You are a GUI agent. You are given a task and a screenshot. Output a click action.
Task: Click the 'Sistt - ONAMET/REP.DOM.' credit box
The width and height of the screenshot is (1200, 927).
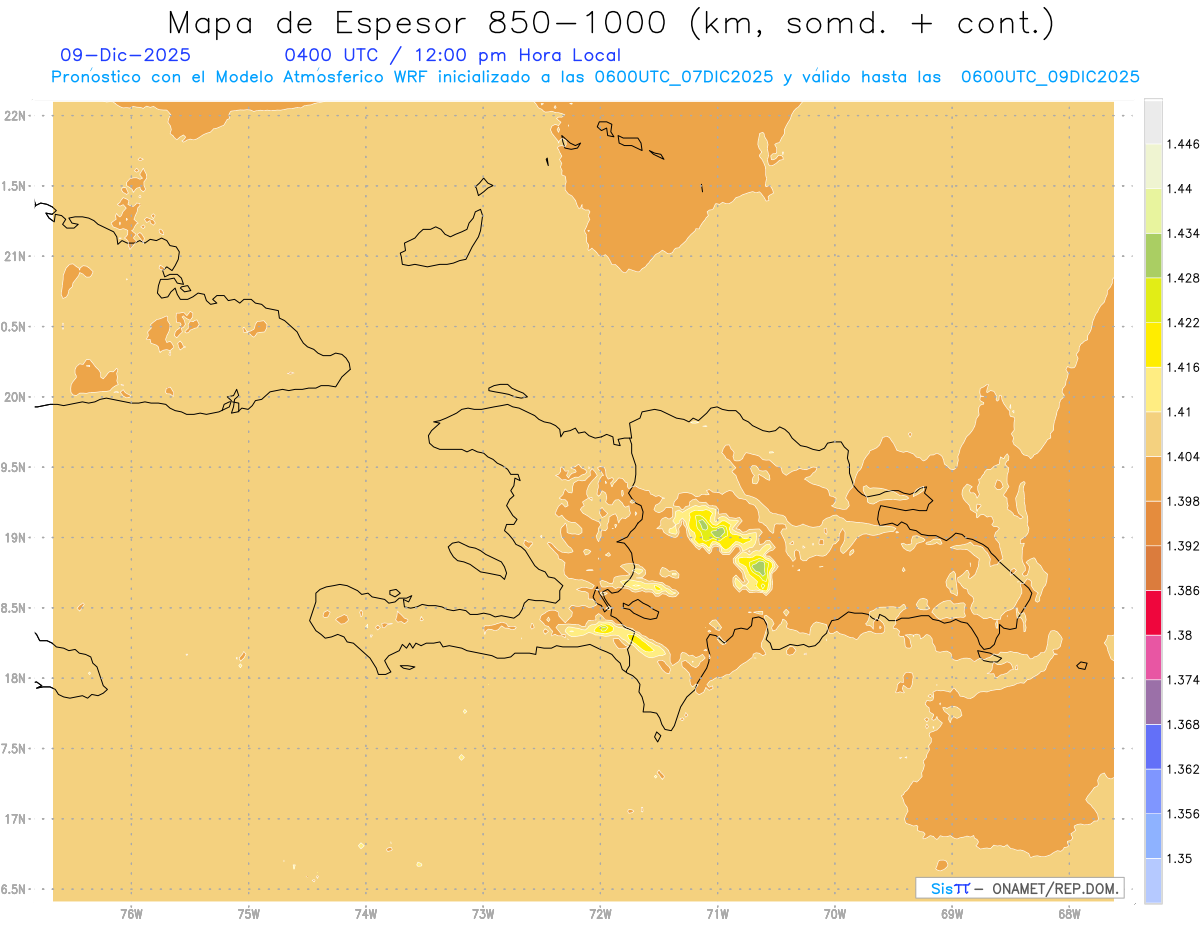(x=1019, y=888)
